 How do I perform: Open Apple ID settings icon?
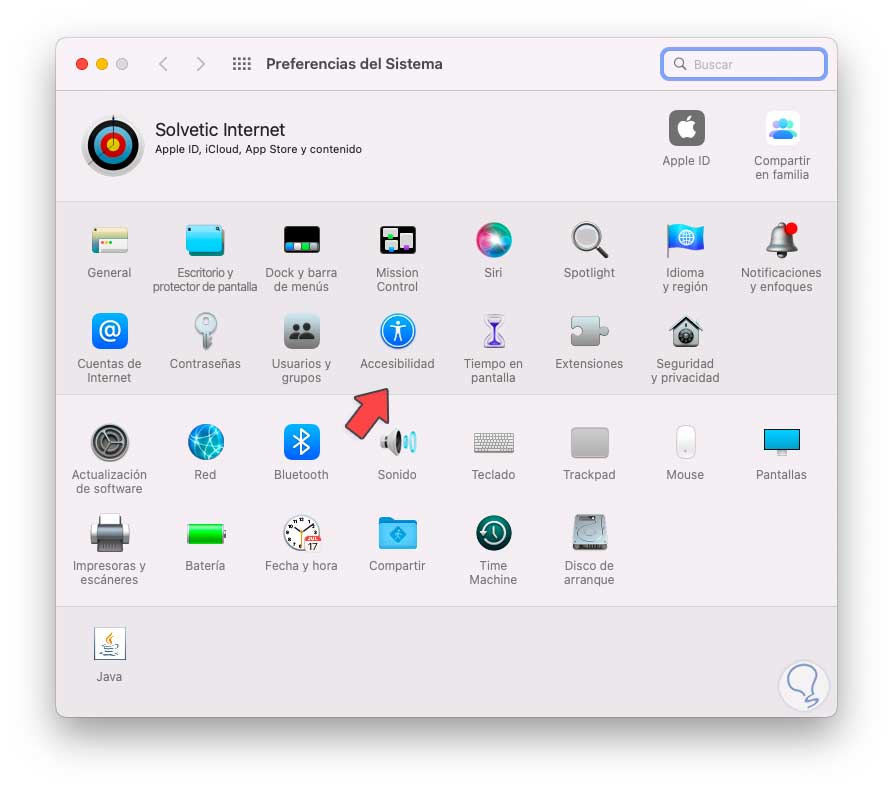pyautogui.click(x=686, y=128)
